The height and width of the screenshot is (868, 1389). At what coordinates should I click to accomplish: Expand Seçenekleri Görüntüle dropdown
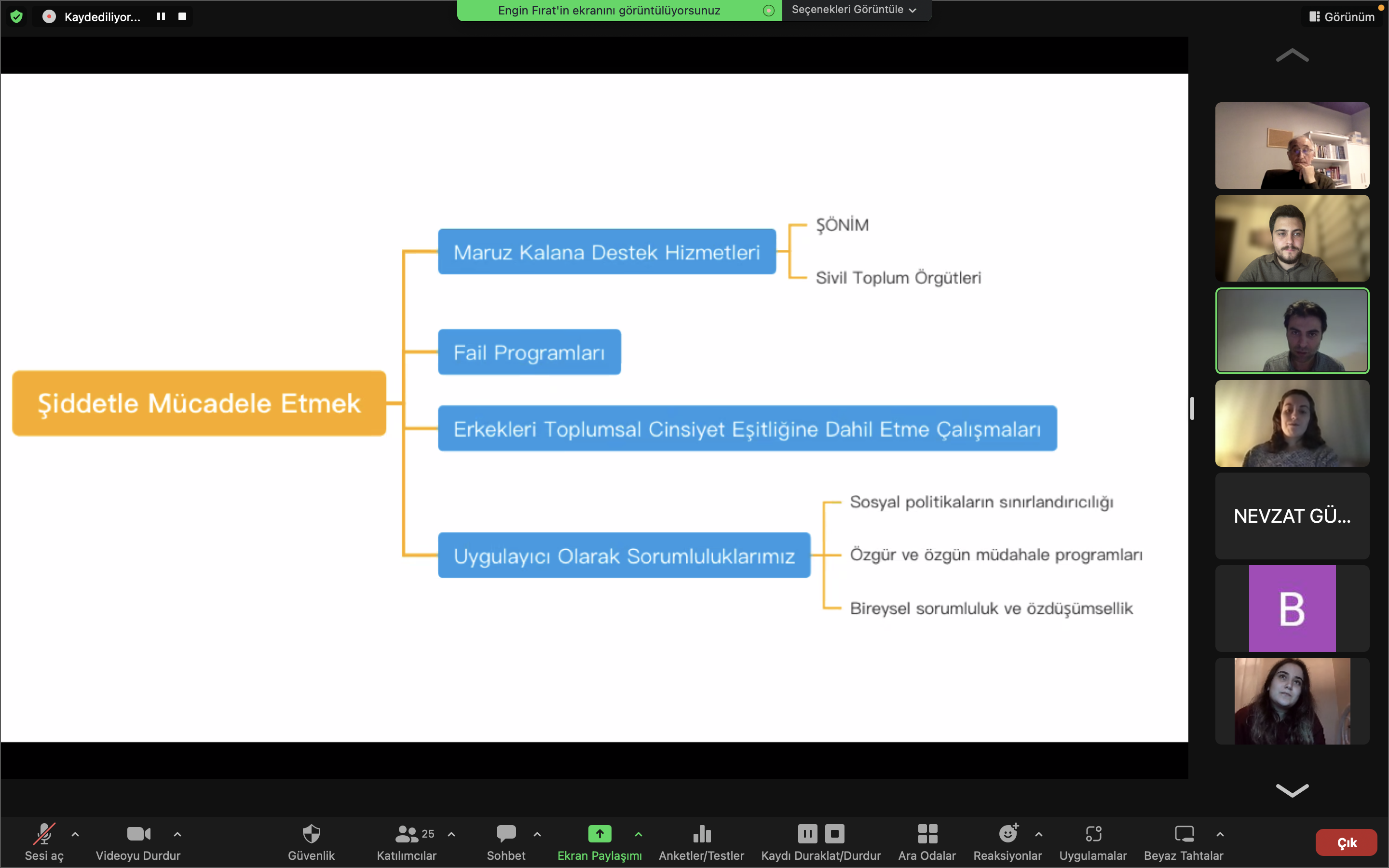tap(854, 10)
